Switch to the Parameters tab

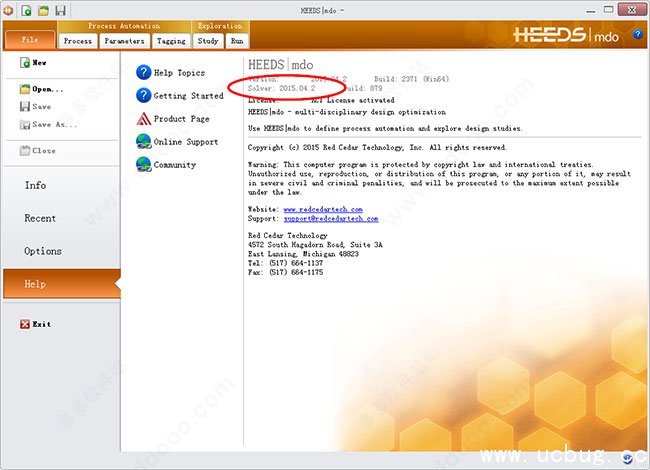(x=124, y=41)
